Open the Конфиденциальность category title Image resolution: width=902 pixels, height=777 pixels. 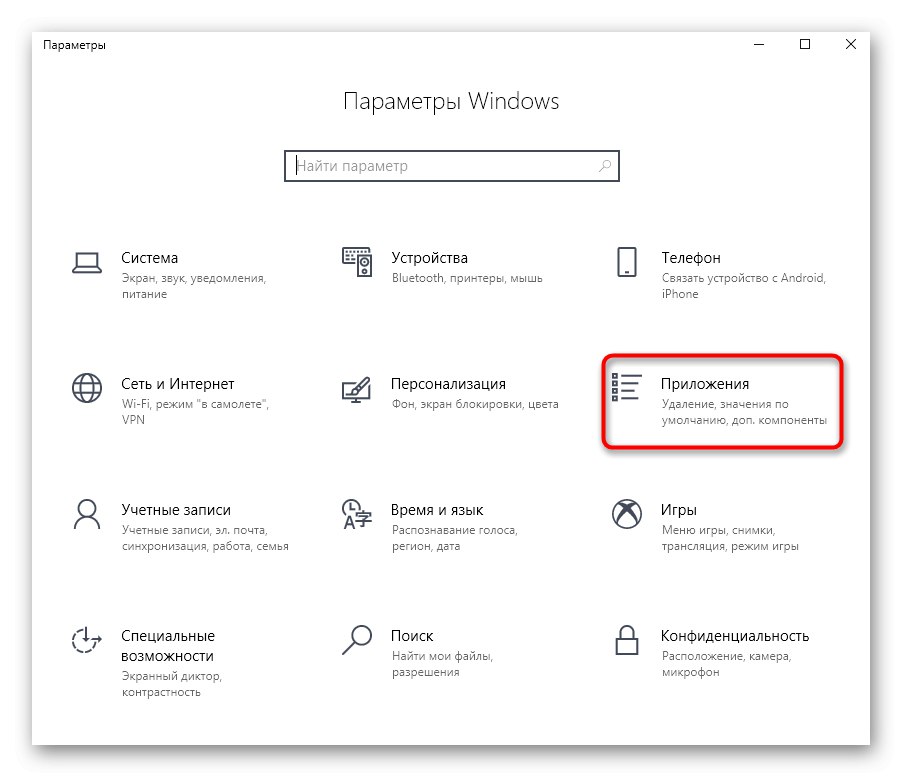pyautogui.click(x=735, y=636)
